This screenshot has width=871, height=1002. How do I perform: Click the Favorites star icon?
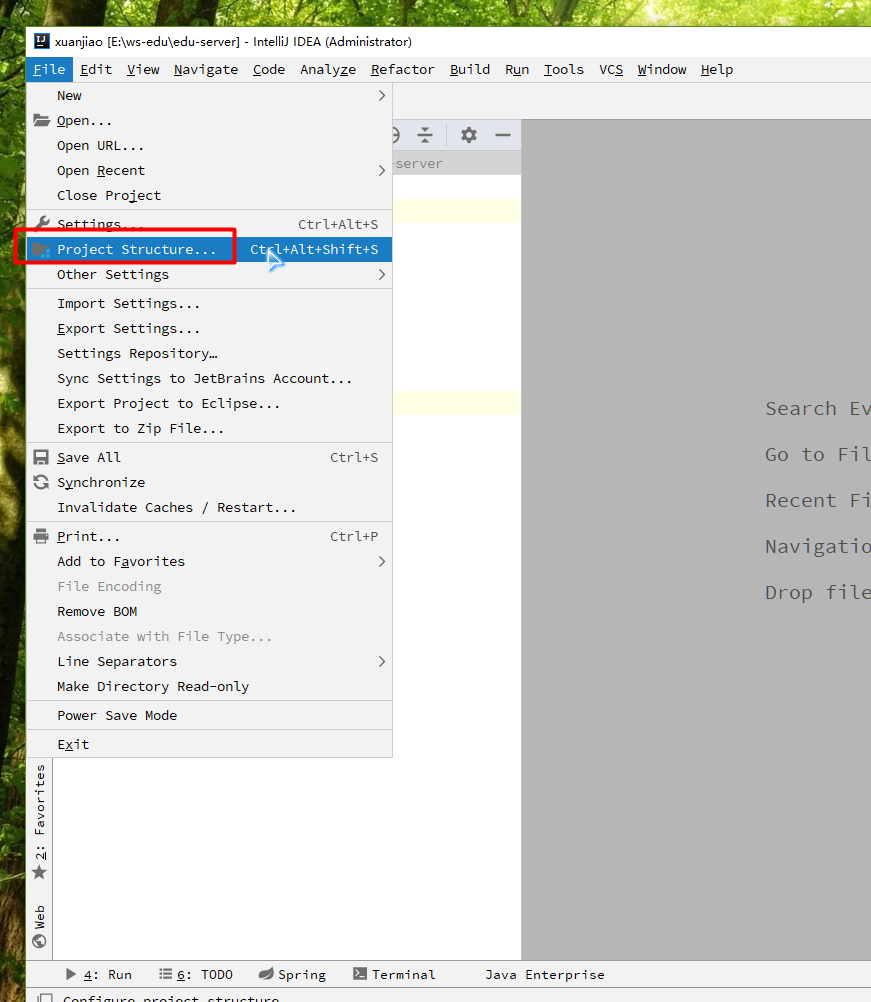[x=40, y=872]
